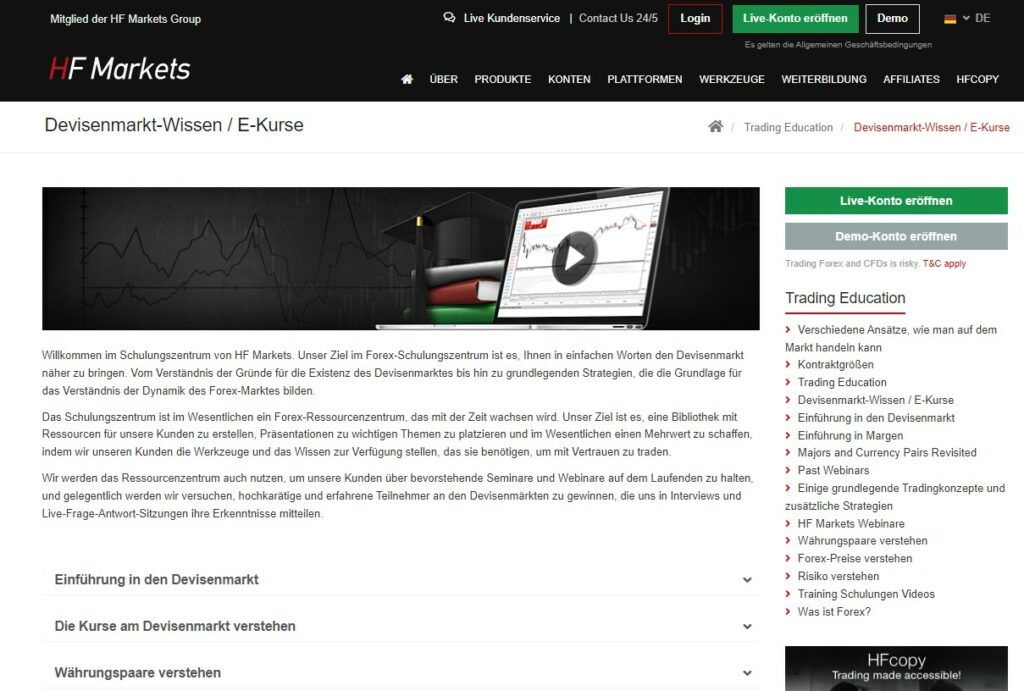
Task: Open HF Markets Webinare link
Action: pyautogui.click(x=851, y=523)
